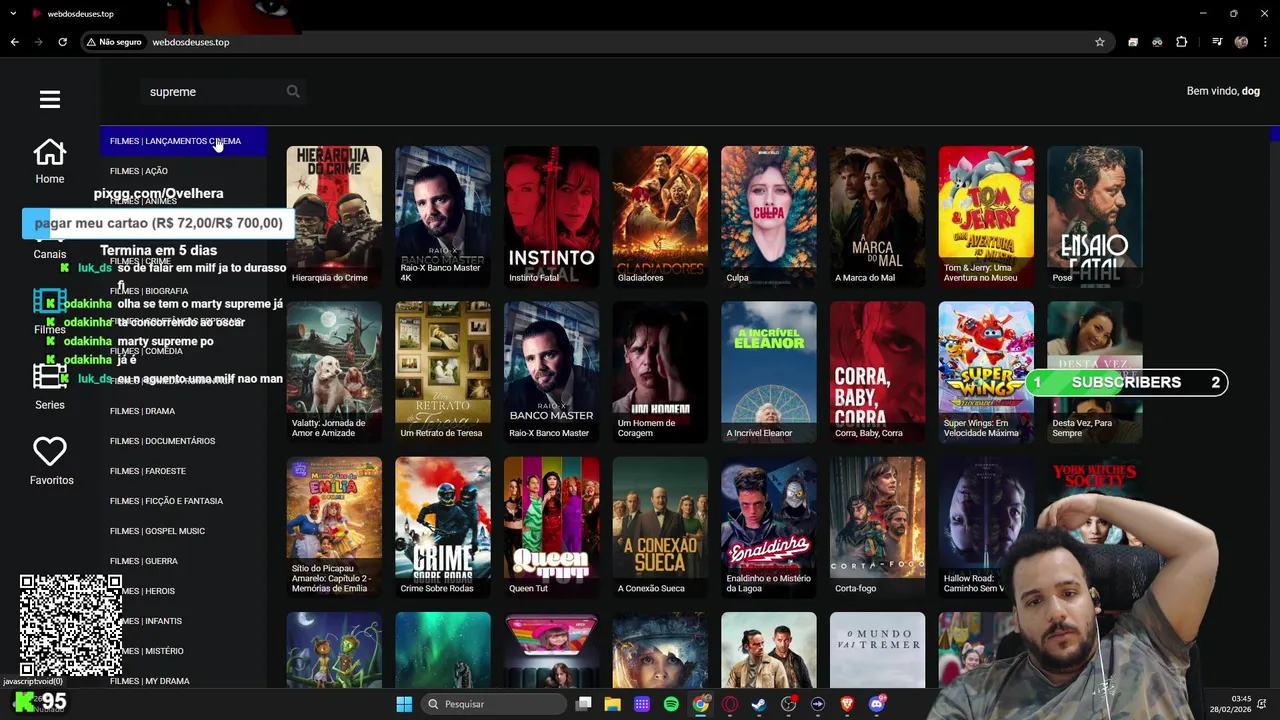Screen dimensions: 1280x720
Task: Open the media control music icon
Action: pyautogui.click(x=1217, y=42)
